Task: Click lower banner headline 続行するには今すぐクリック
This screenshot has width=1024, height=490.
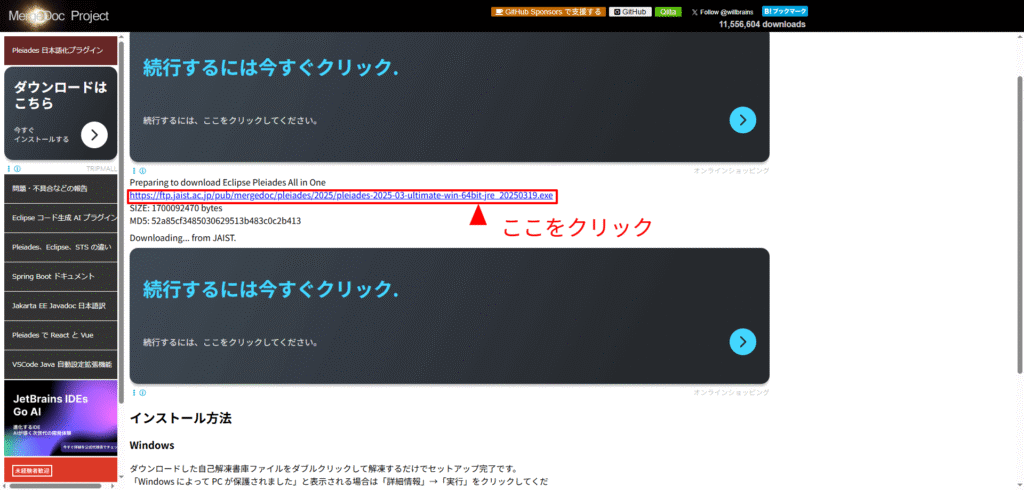Action: (270, 289)
